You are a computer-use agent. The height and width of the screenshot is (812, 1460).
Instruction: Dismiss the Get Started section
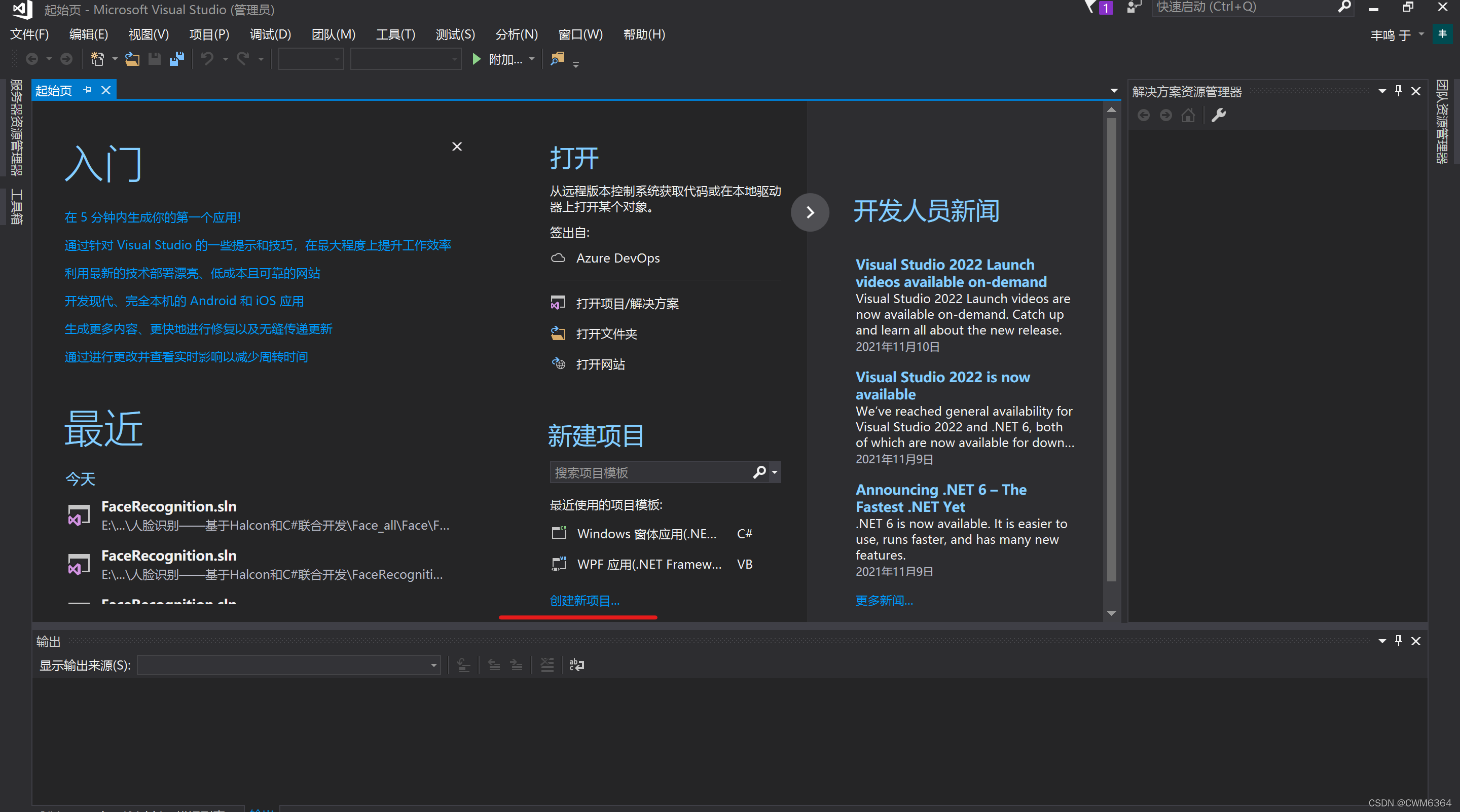click(x=457, y=147)
